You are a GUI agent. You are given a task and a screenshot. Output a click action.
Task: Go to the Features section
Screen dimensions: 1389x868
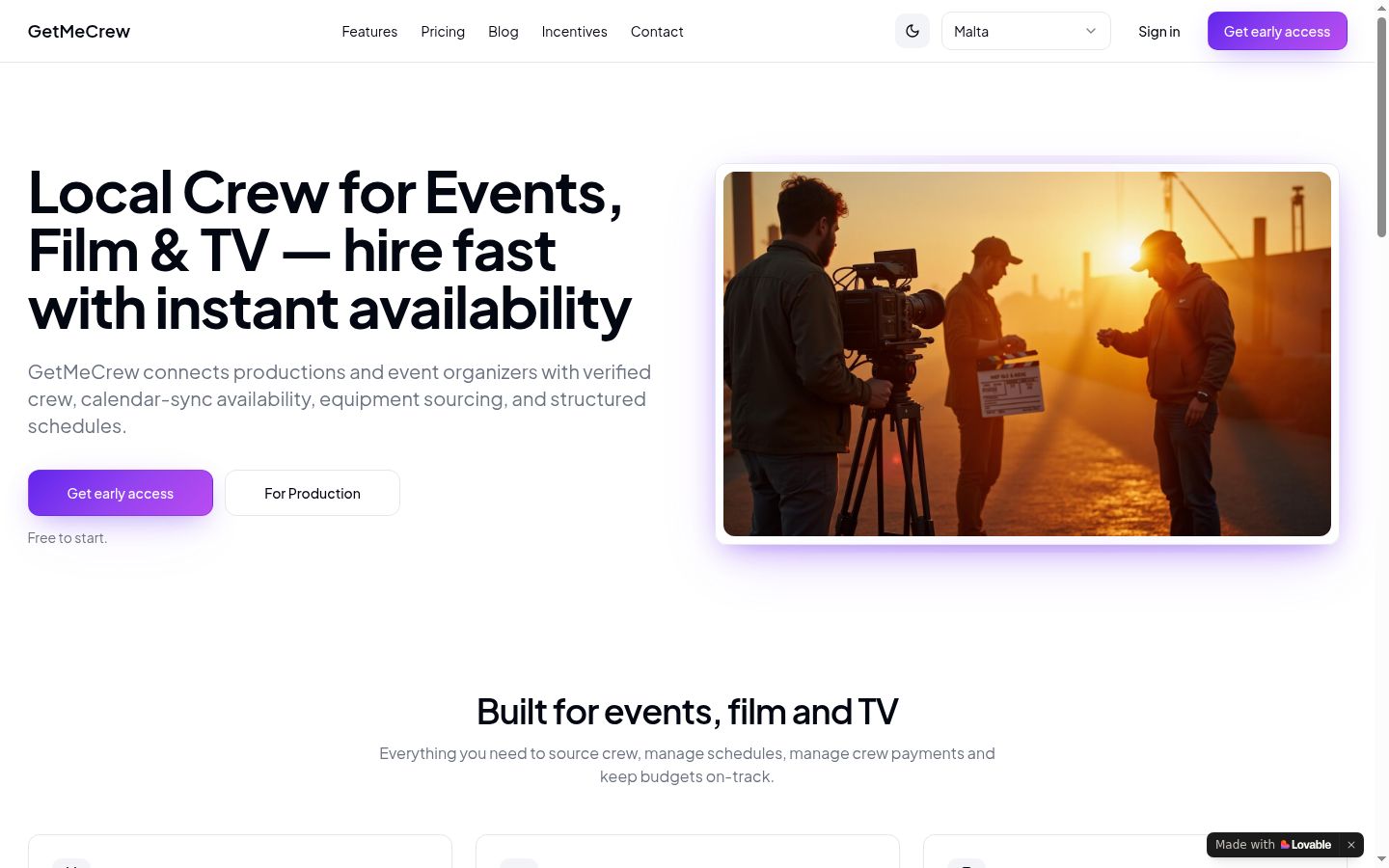369,32
